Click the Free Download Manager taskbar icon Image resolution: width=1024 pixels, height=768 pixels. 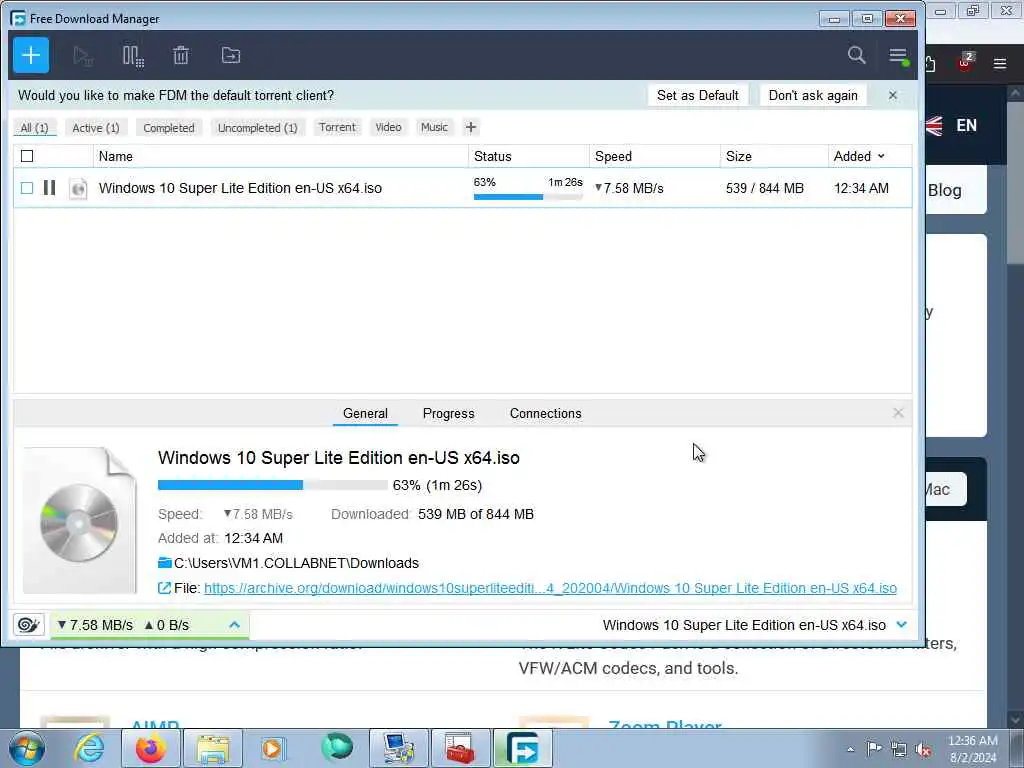[x=523, y=748]
